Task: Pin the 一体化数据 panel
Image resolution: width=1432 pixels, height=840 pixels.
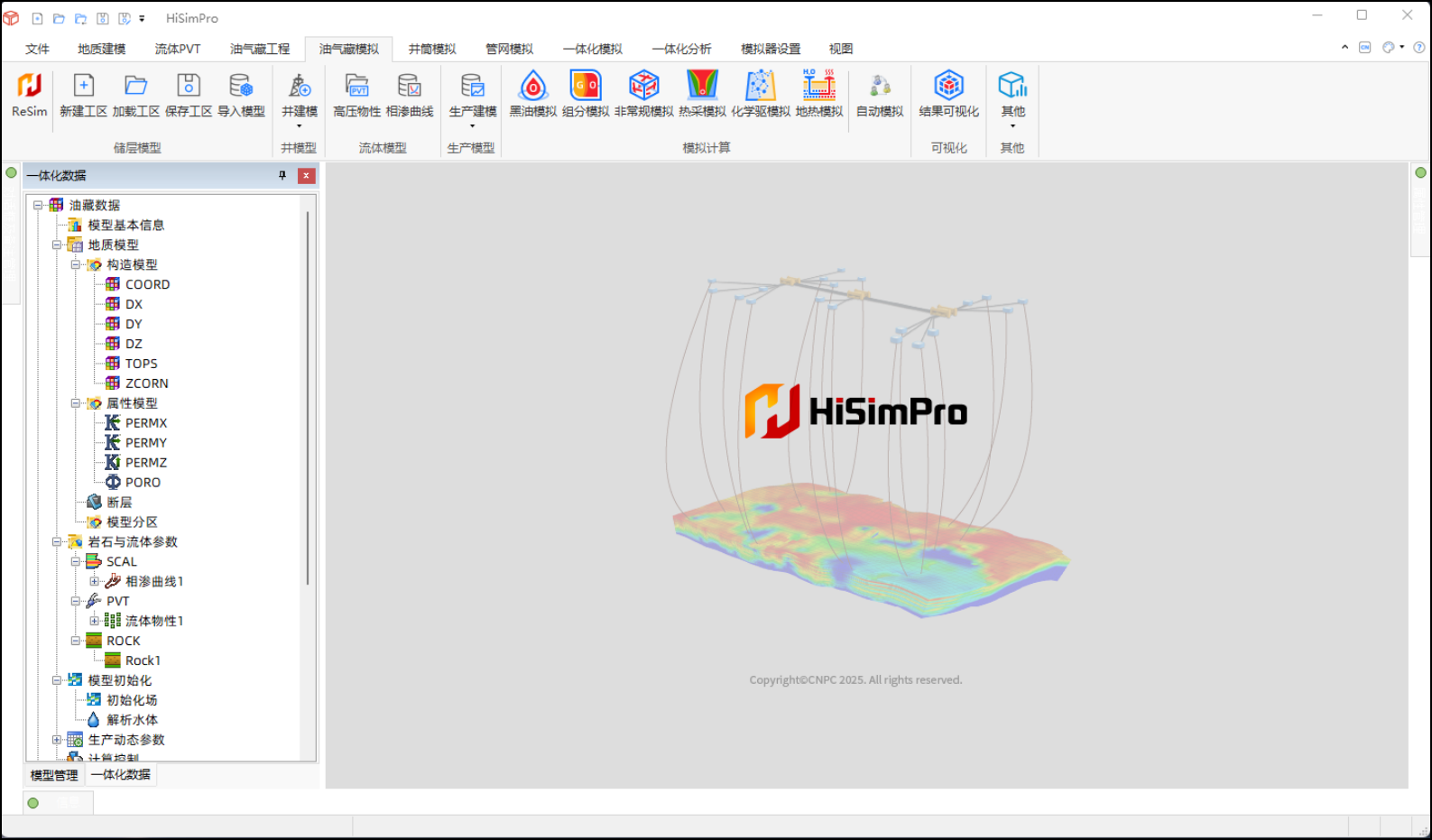Action: [282, 176]
